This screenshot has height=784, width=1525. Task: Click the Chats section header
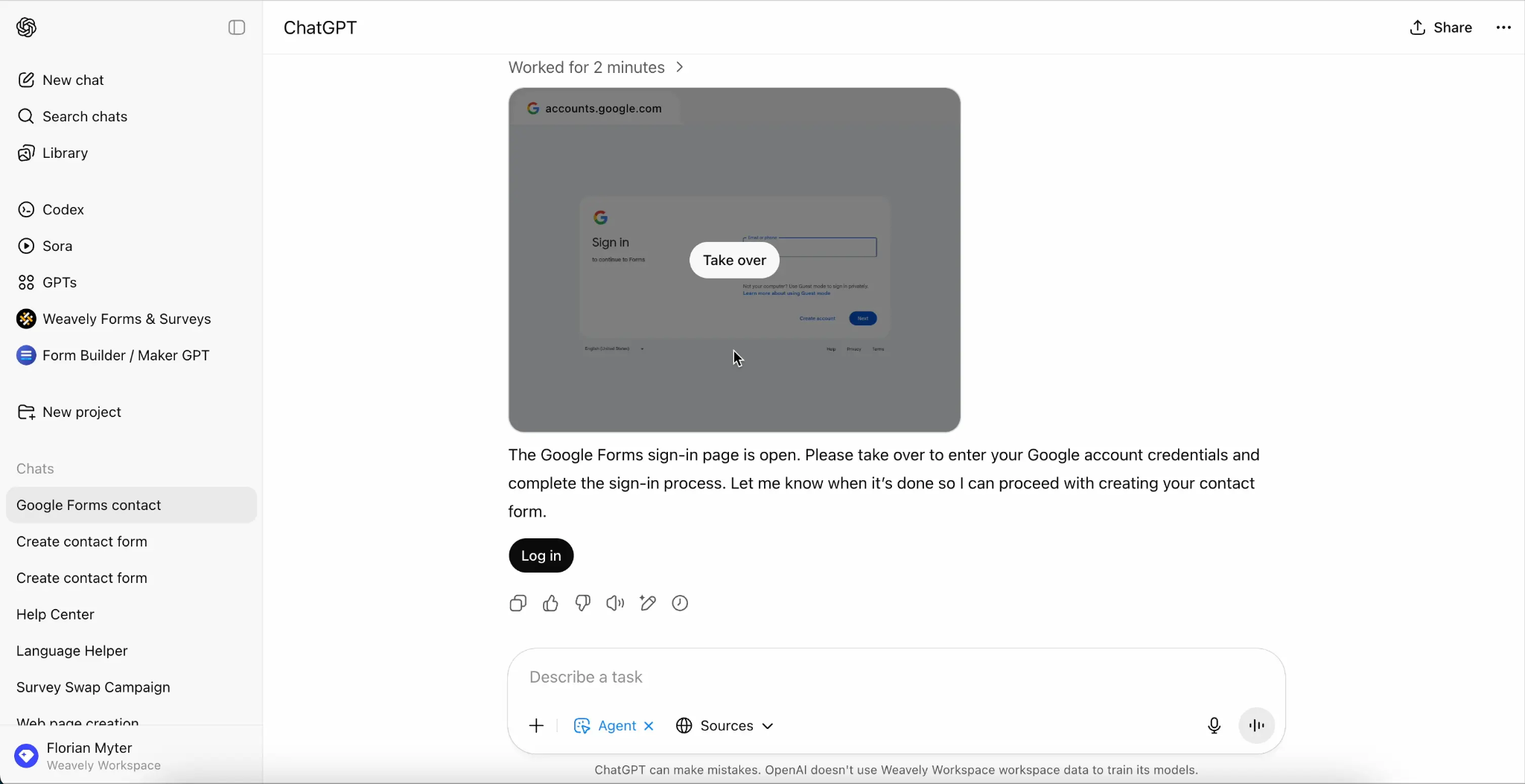point(35,468)
